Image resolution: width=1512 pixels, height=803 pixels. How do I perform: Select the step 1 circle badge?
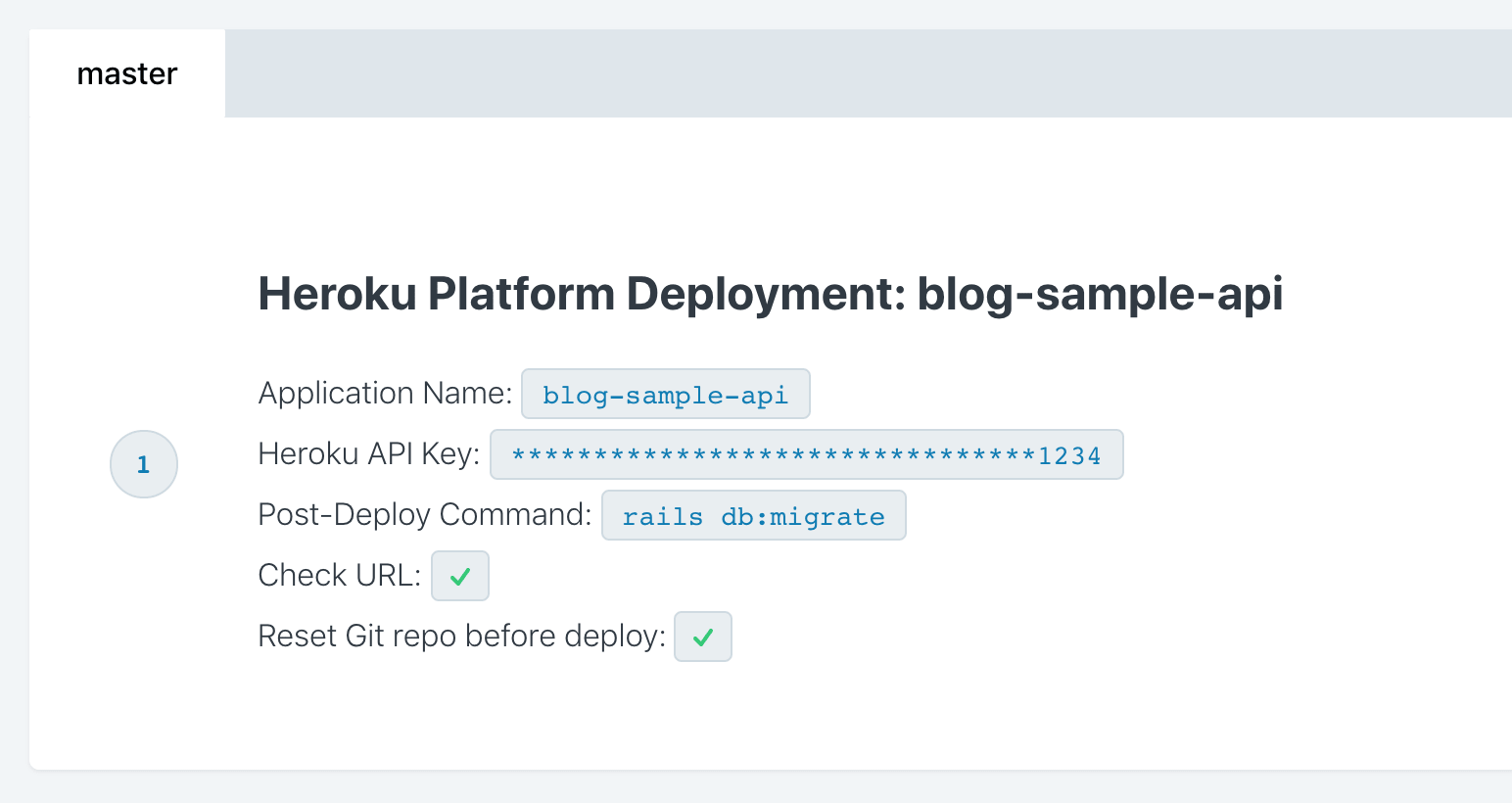pos(144,464)
